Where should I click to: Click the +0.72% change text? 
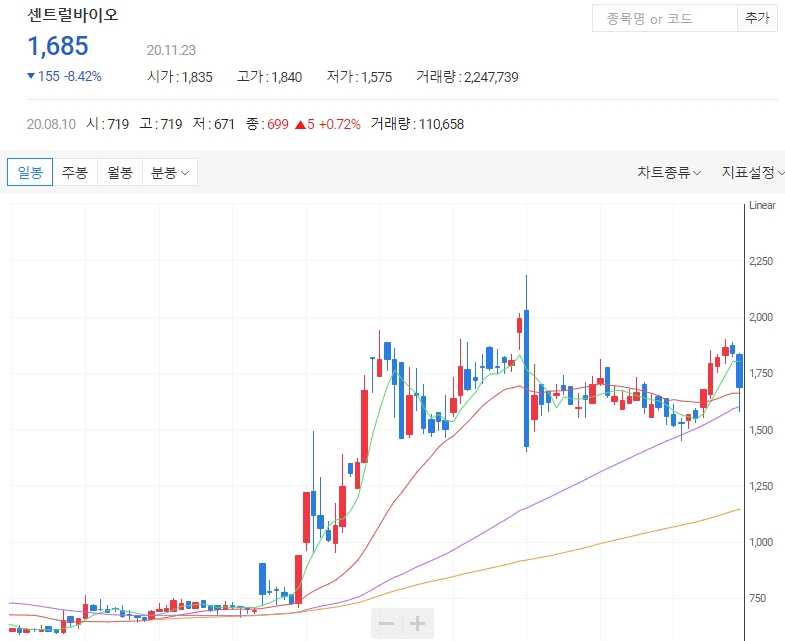click(x=339, y=124)
